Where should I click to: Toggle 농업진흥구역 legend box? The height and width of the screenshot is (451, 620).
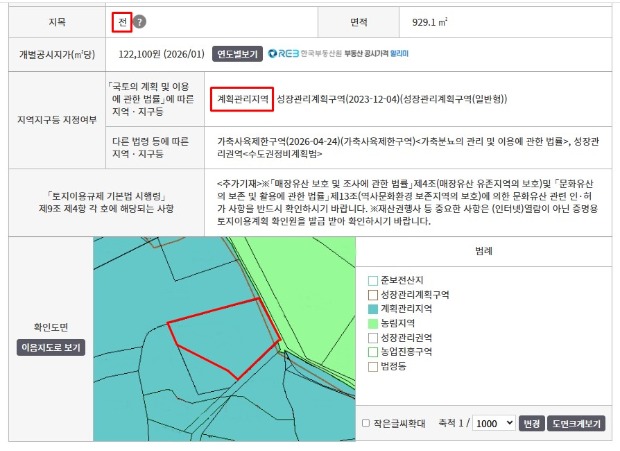(x=373, y=352)
